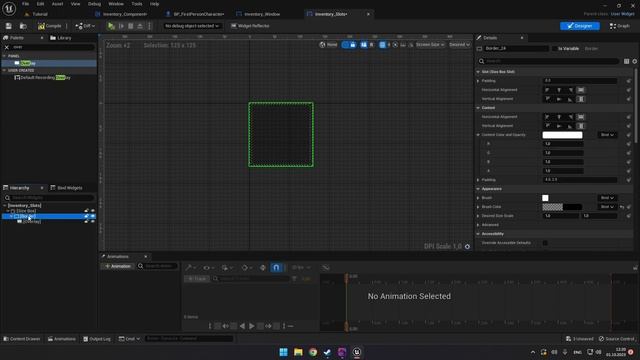Expand the Slot Padding property

pos(478,81)
